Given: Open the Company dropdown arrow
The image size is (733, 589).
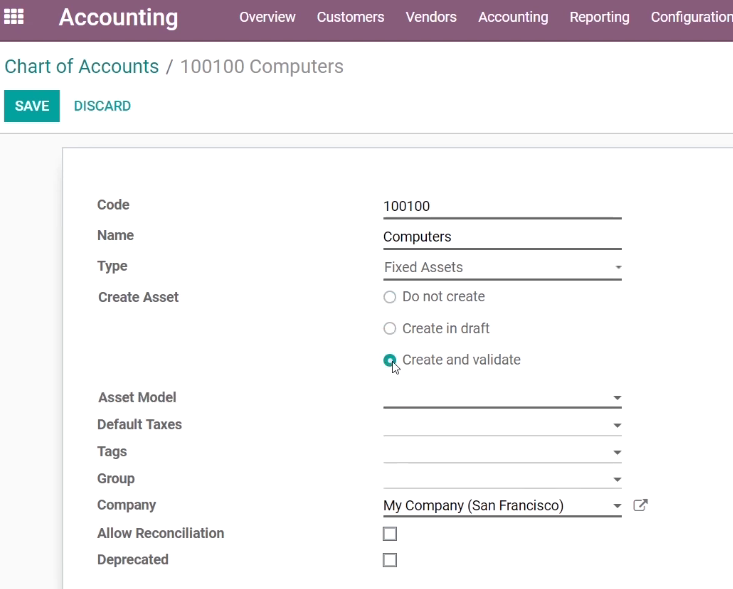Looking at the screenshot, I should click(x=617, y=506).
